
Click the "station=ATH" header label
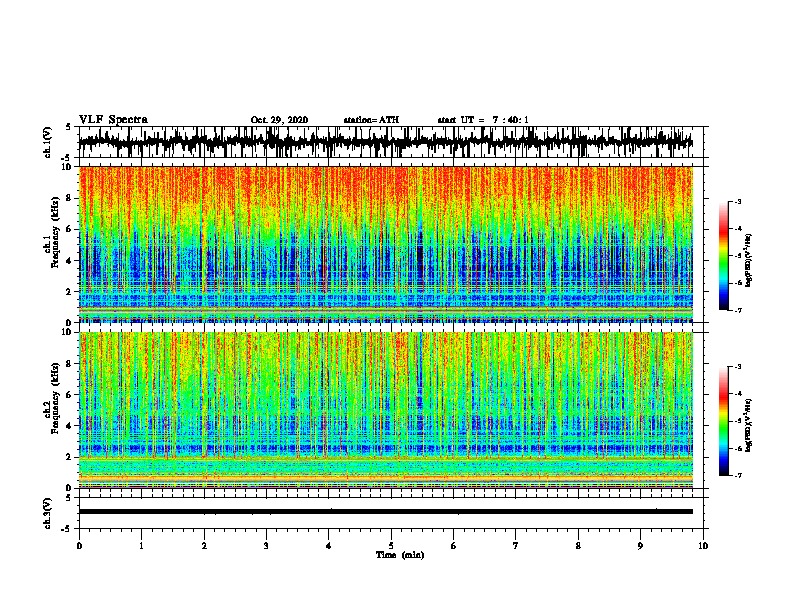pyautogui.click(x=371, y=120)
